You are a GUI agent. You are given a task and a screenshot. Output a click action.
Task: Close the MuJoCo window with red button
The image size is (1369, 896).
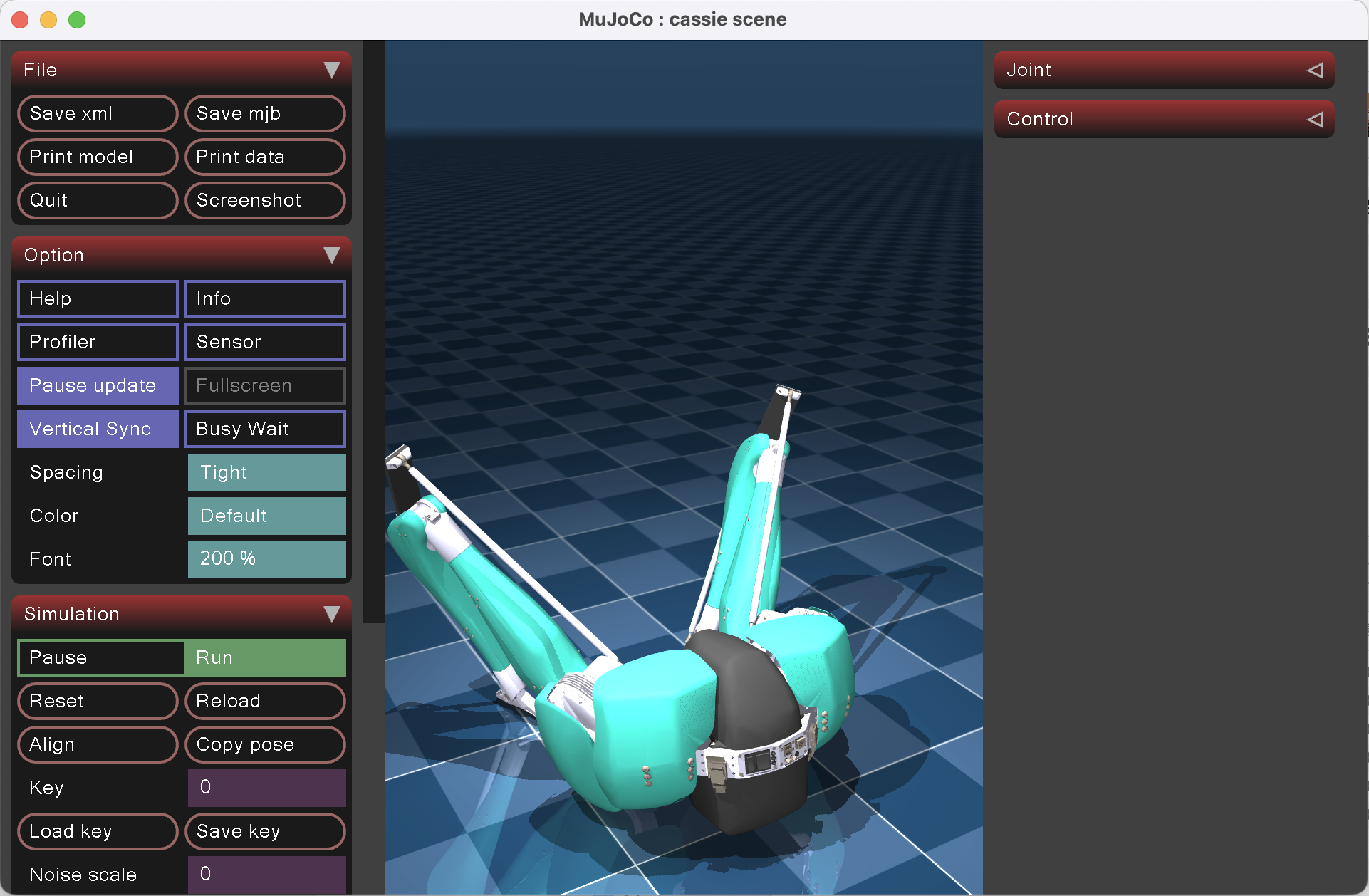coord(20,20)
